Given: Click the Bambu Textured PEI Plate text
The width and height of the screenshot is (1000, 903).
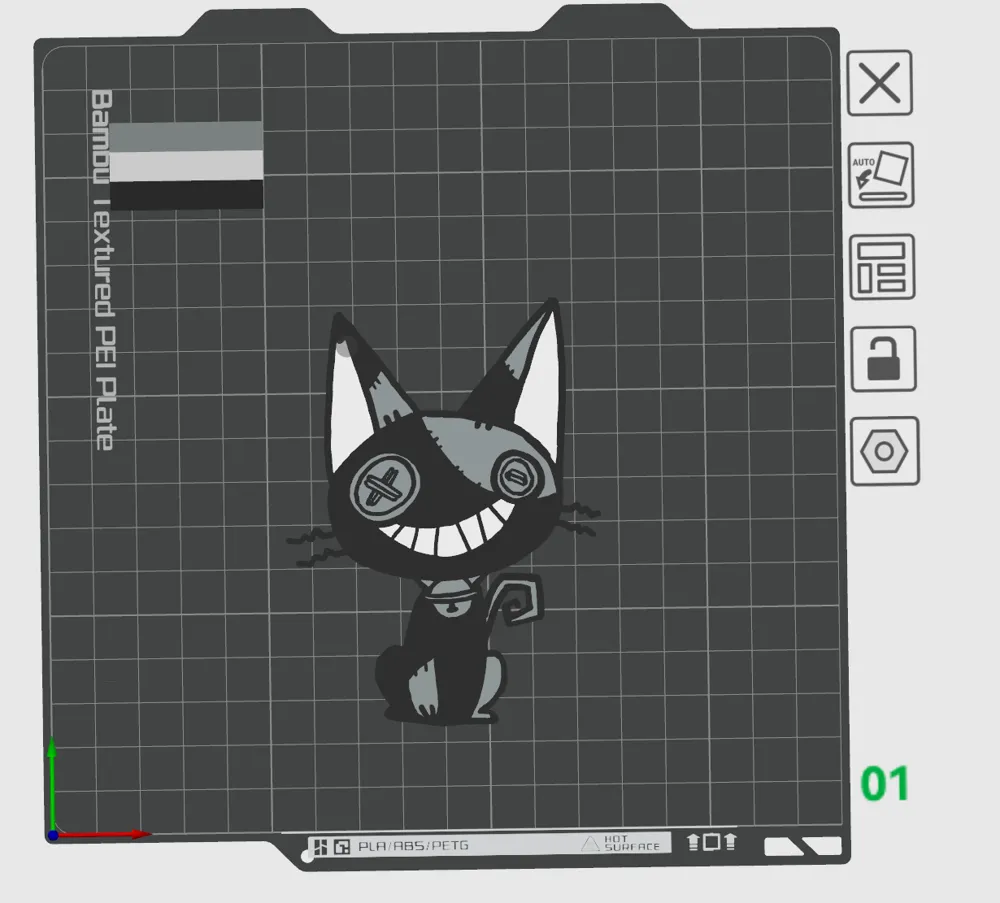Looking at the screenshot, I should coord(102,270).
